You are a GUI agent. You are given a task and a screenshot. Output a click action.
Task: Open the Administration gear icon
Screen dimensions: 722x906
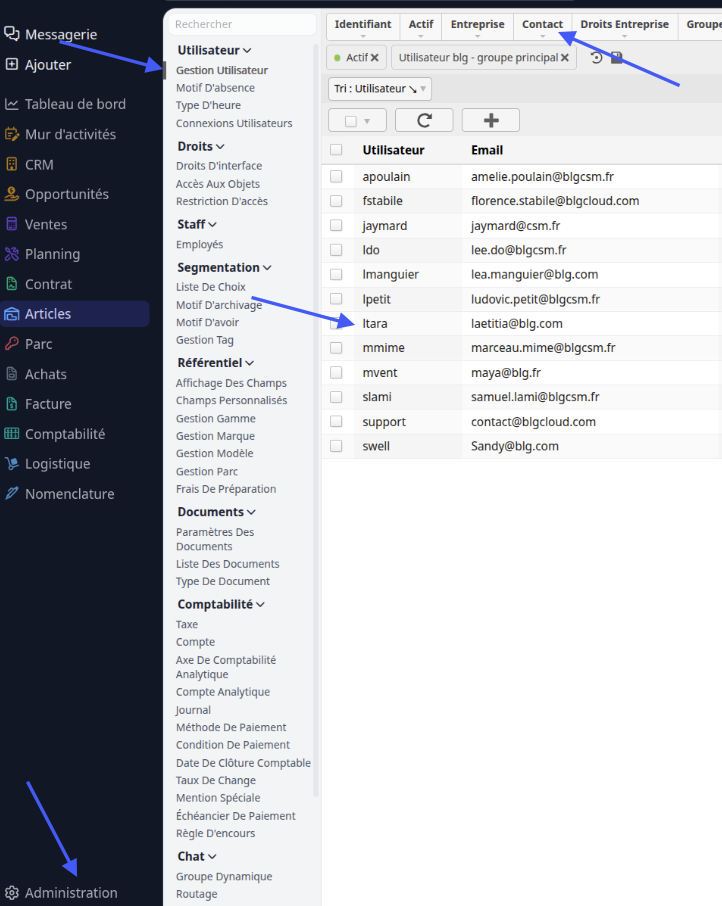pyautogui.click(x=12, y=893)
